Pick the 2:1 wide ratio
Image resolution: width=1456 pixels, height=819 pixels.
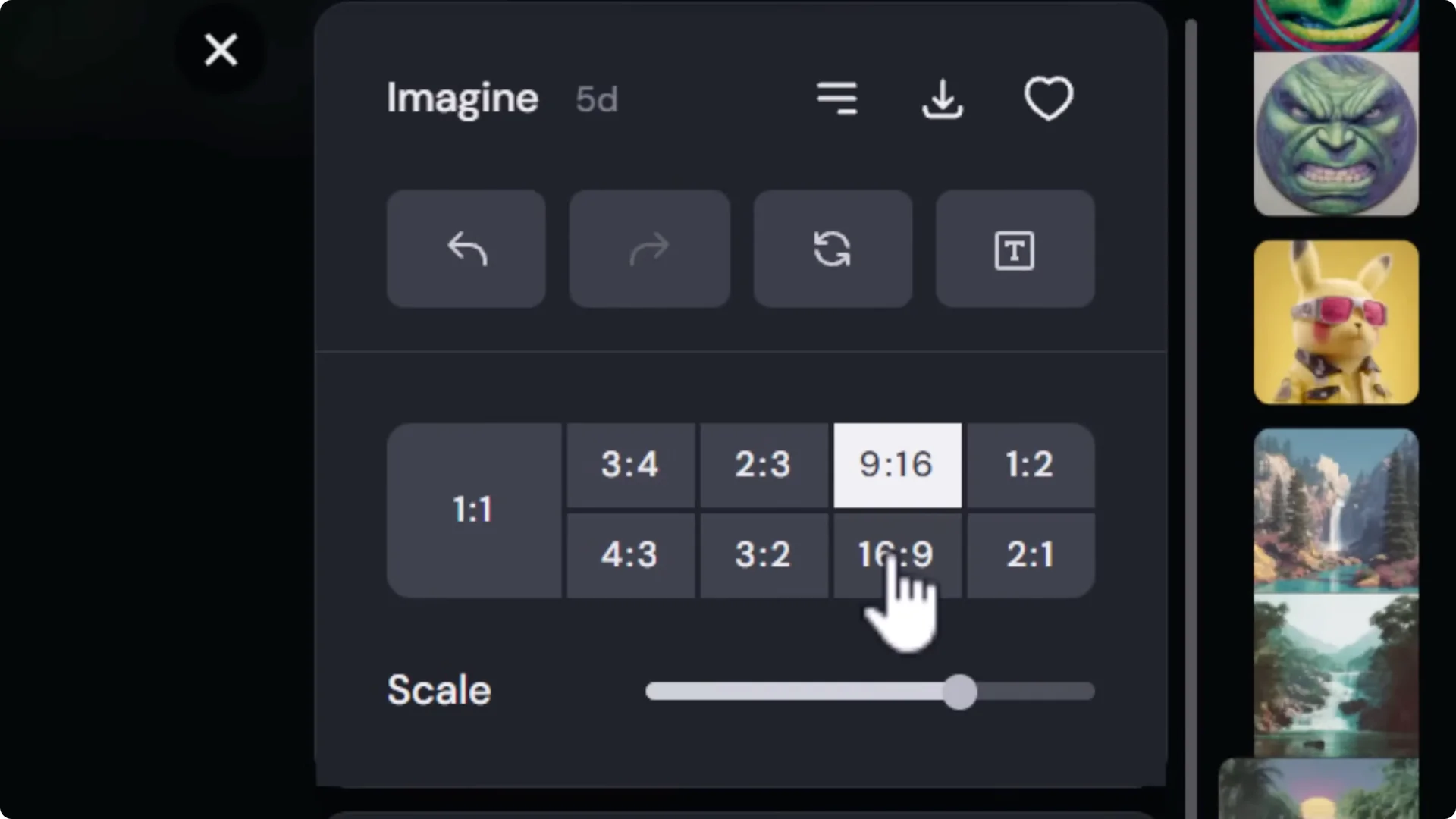pos(1029,554)
